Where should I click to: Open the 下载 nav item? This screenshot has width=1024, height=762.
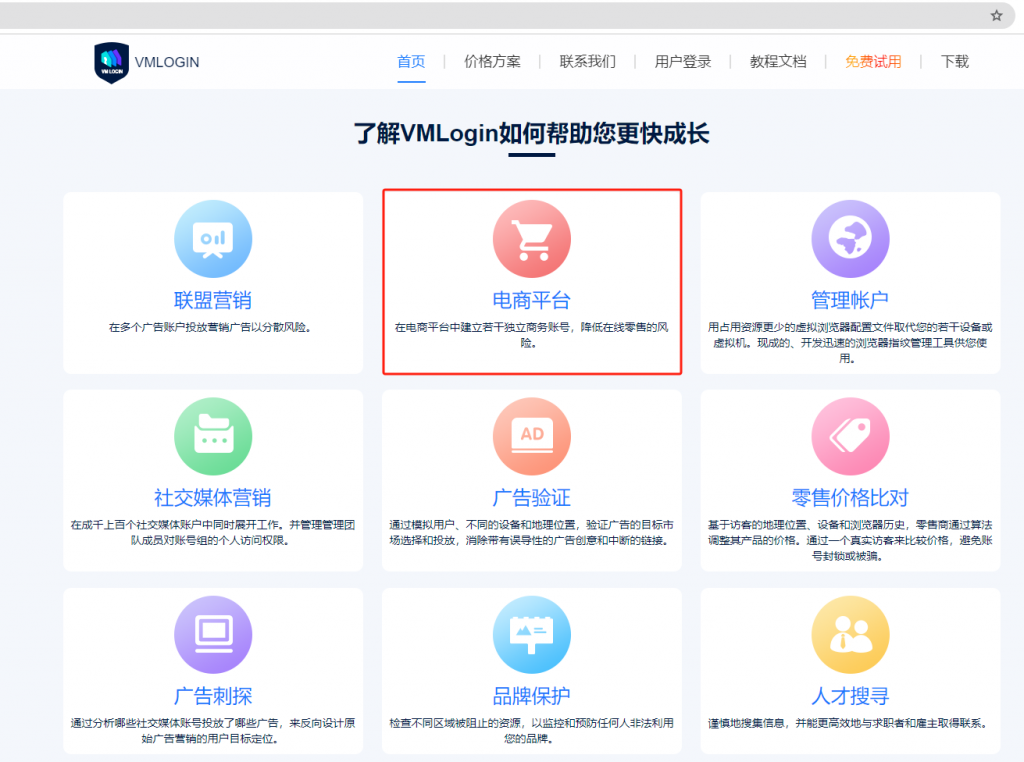tap(955, 62)
